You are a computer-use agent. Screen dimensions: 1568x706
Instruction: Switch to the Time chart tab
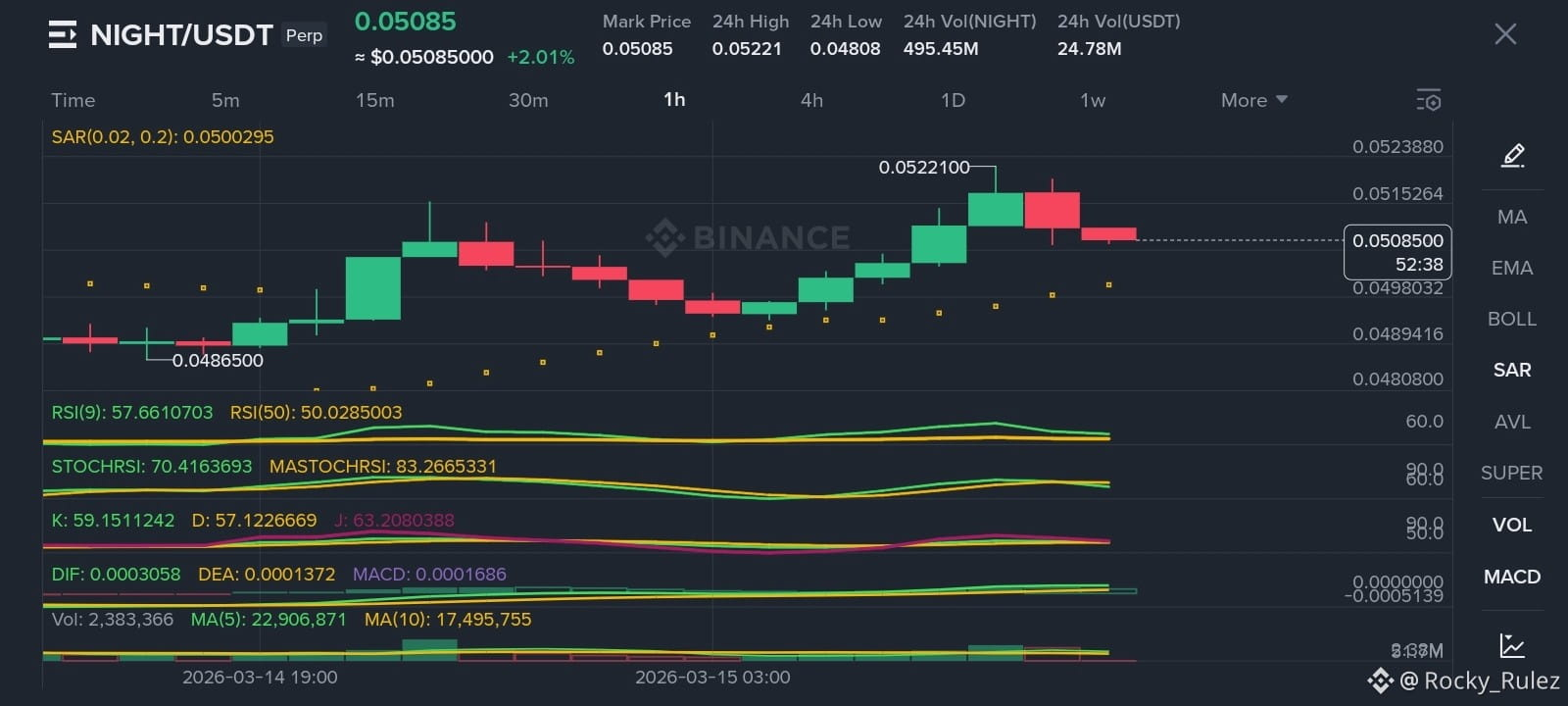pyautogui.click(x=73, y=100)
